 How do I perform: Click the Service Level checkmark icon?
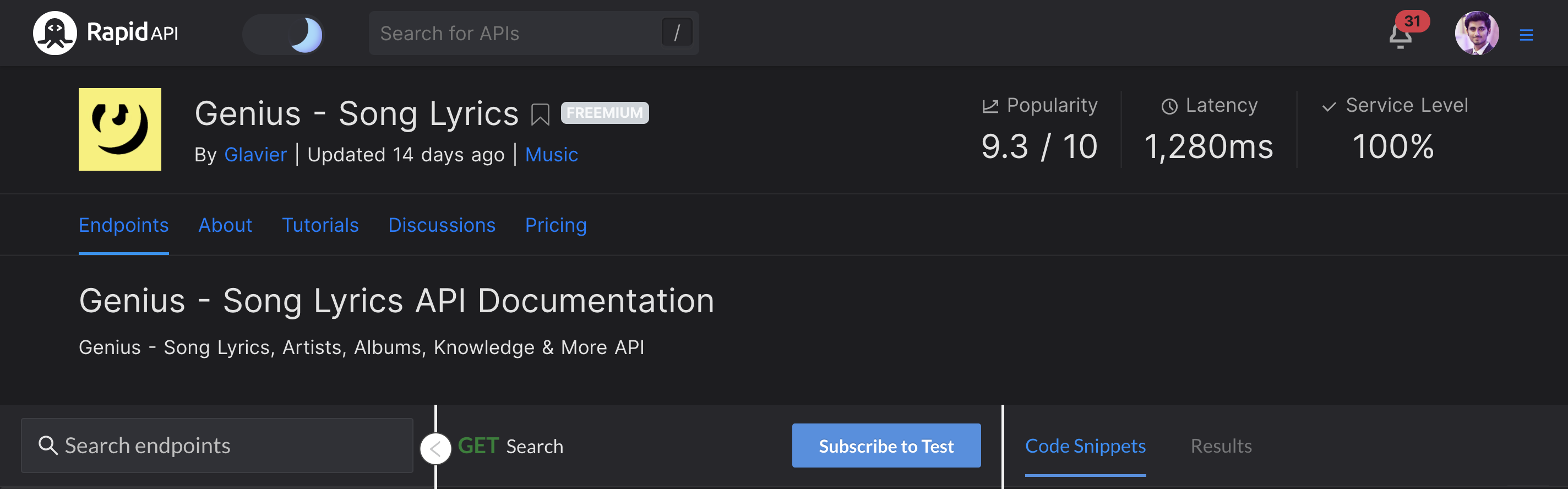coord(1329,107)
